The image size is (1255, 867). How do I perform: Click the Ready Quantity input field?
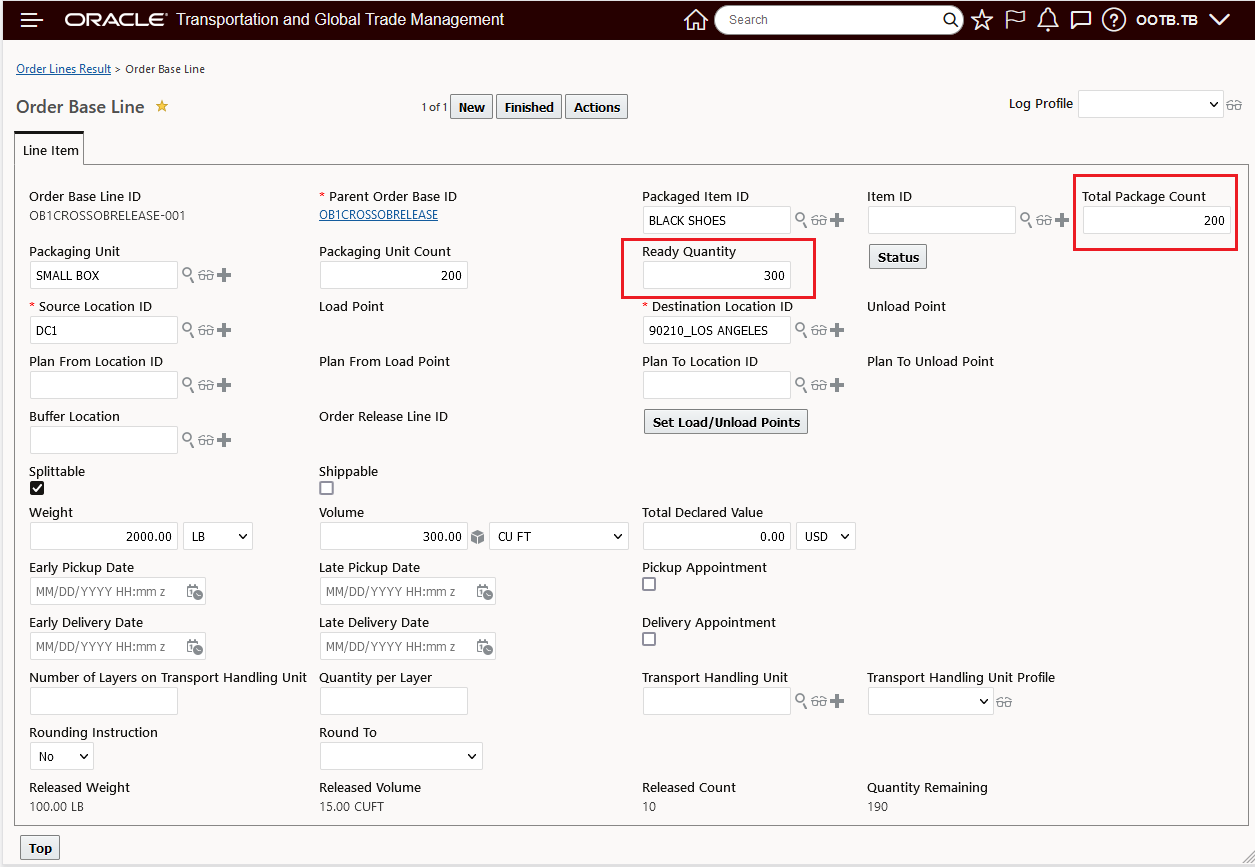tap(717, 275)
